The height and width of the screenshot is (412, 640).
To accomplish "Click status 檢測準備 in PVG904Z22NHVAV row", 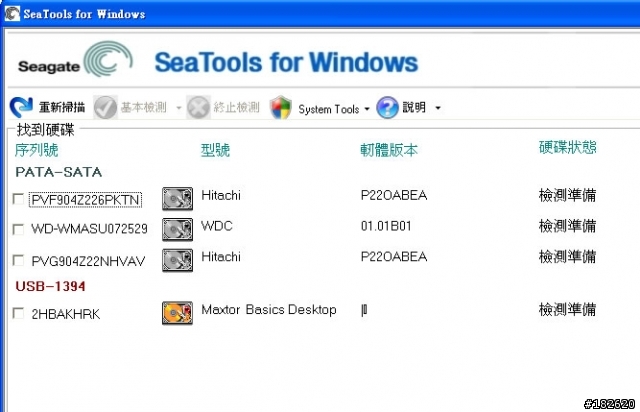I will click(x=567, y=256).
